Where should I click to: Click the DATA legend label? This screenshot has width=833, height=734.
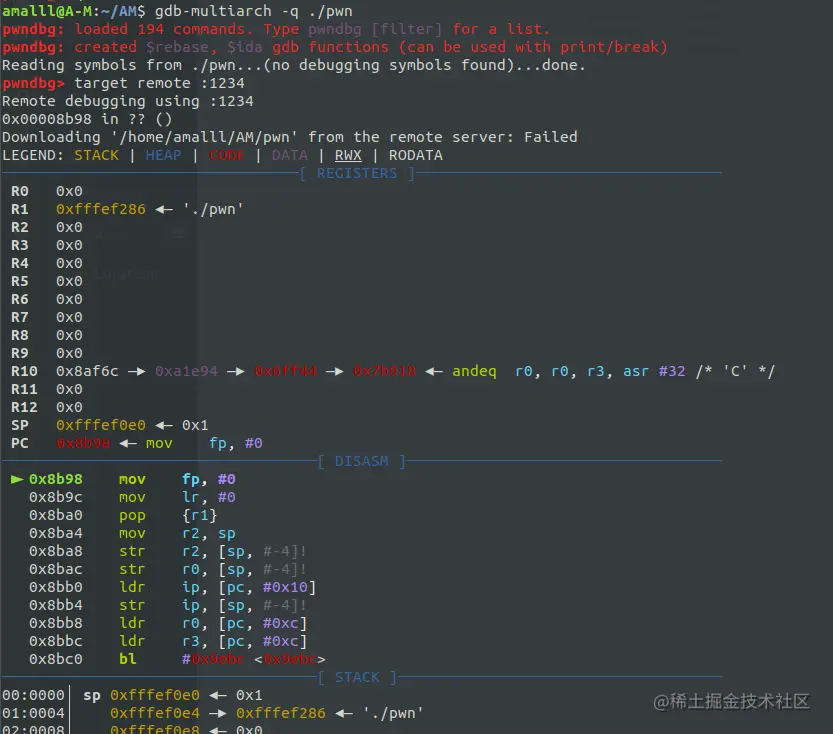[x=290, y=155]
